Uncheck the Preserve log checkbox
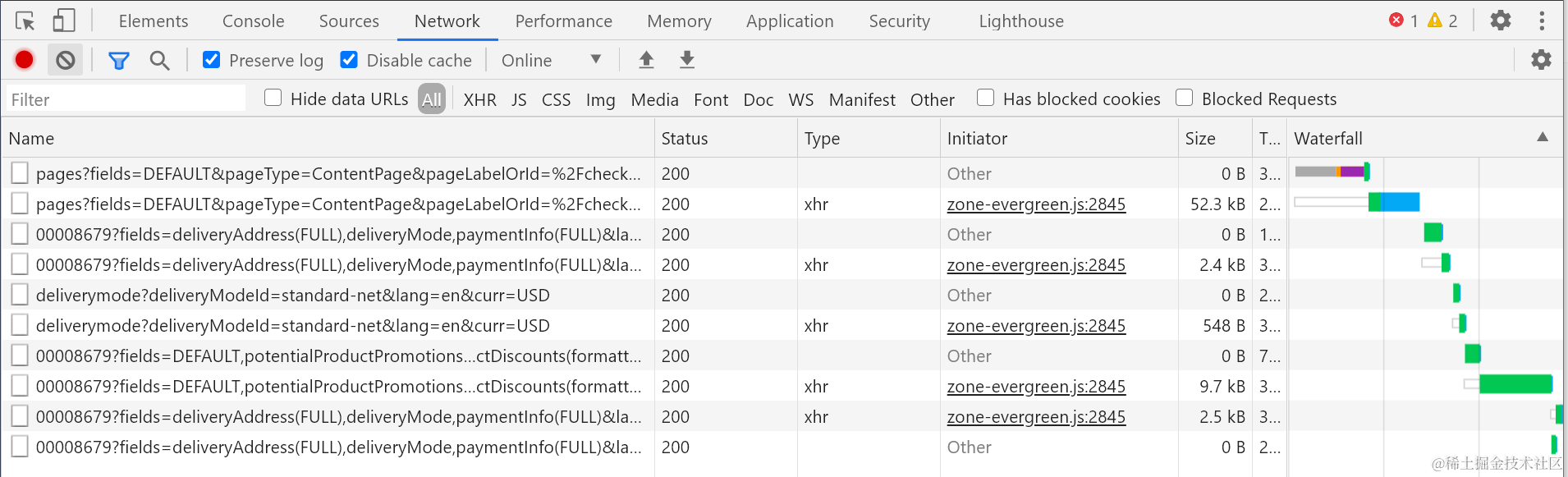 212,60
